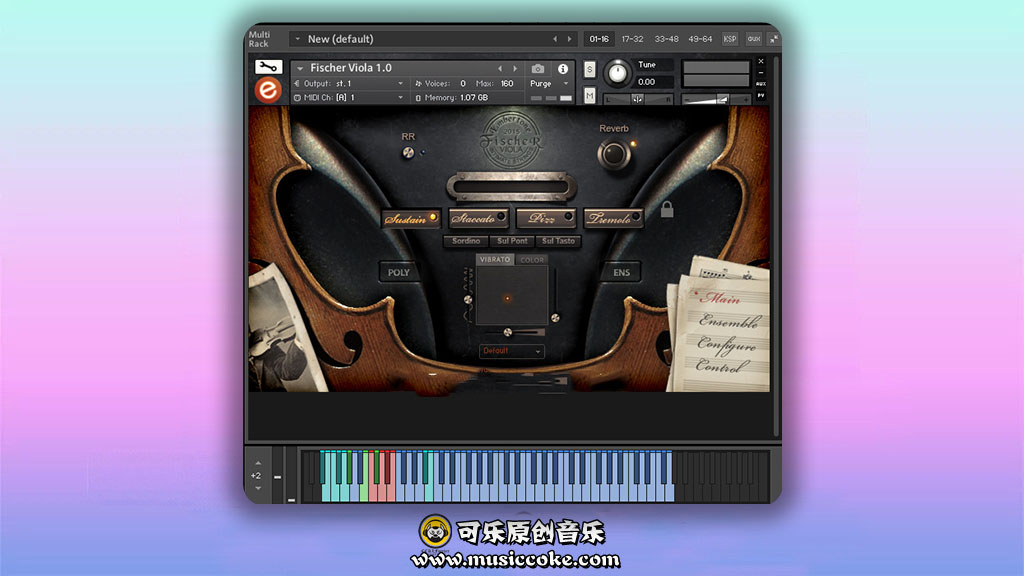Click the Tune value field showing 0.00

click(654, 82)
